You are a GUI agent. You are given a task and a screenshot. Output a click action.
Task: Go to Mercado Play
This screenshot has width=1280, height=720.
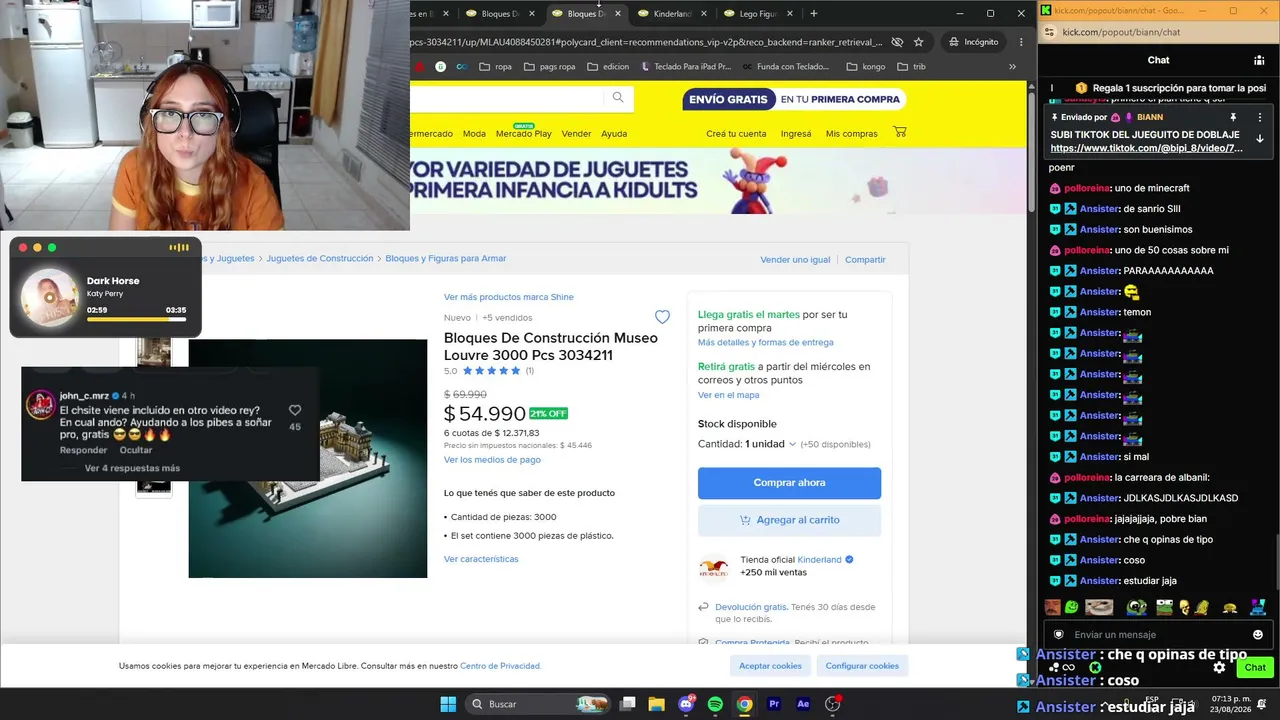coord(523,133)
